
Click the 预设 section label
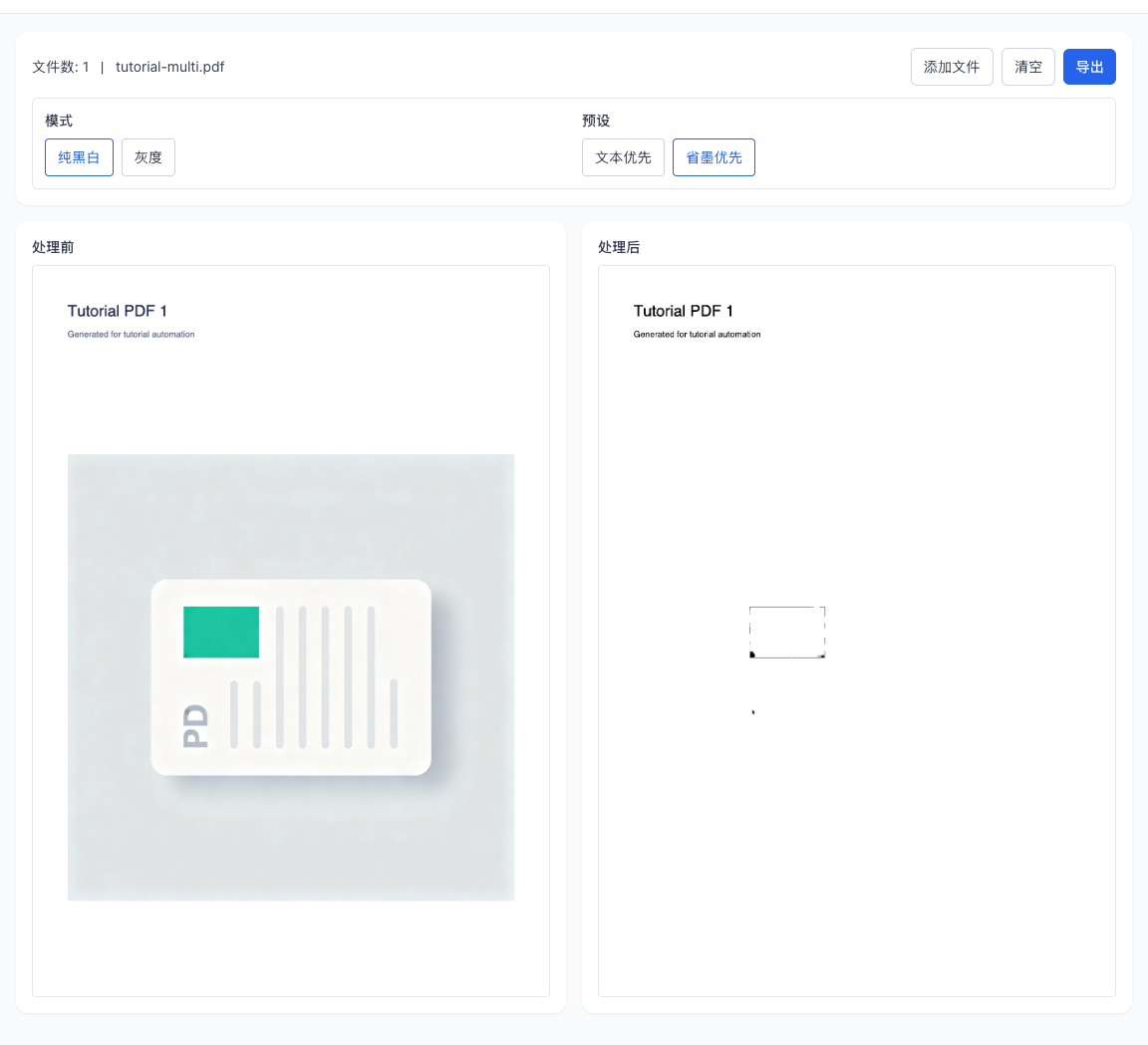coord(596,121)
